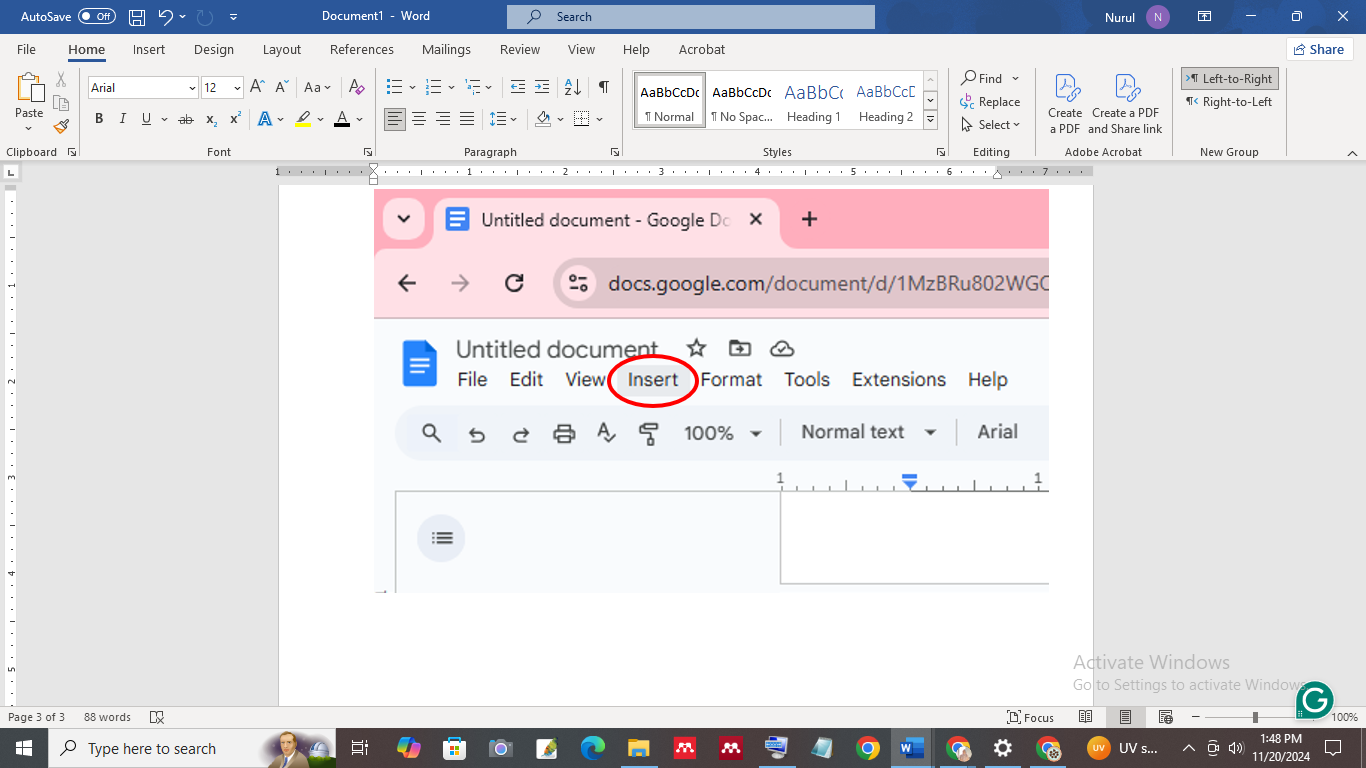This screenshot has height=768, width=1366.
Task: Open the Acrobat tab
Action: (x=702, y=49)
